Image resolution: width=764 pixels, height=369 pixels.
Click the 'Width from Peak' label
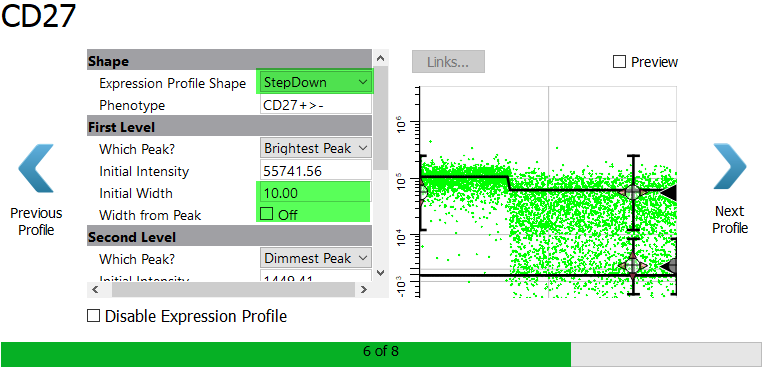click(x=150, y=215)
